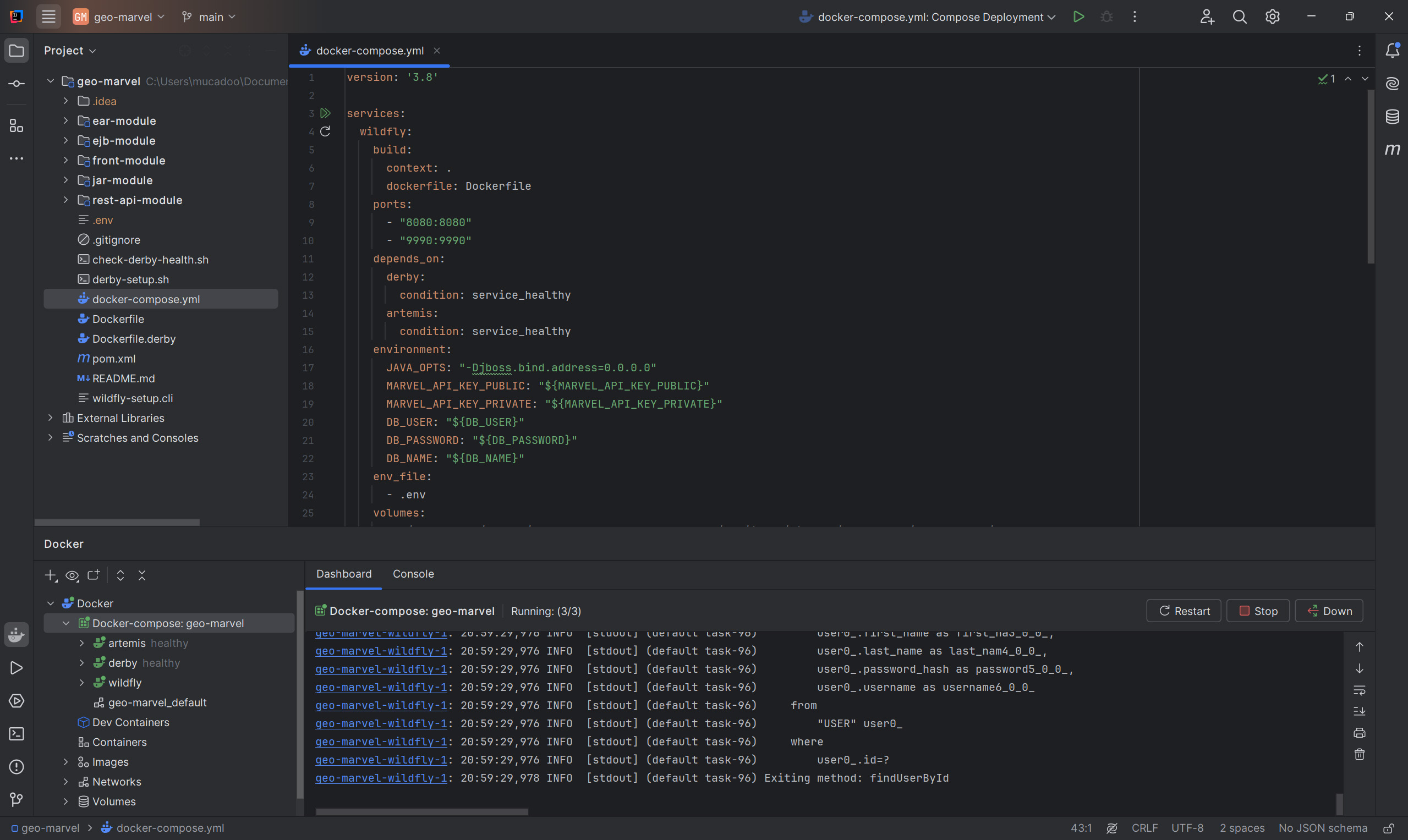Open the Terminal tool window
The width and height of the screenshot is (1408, 840).
pos(17,734)
